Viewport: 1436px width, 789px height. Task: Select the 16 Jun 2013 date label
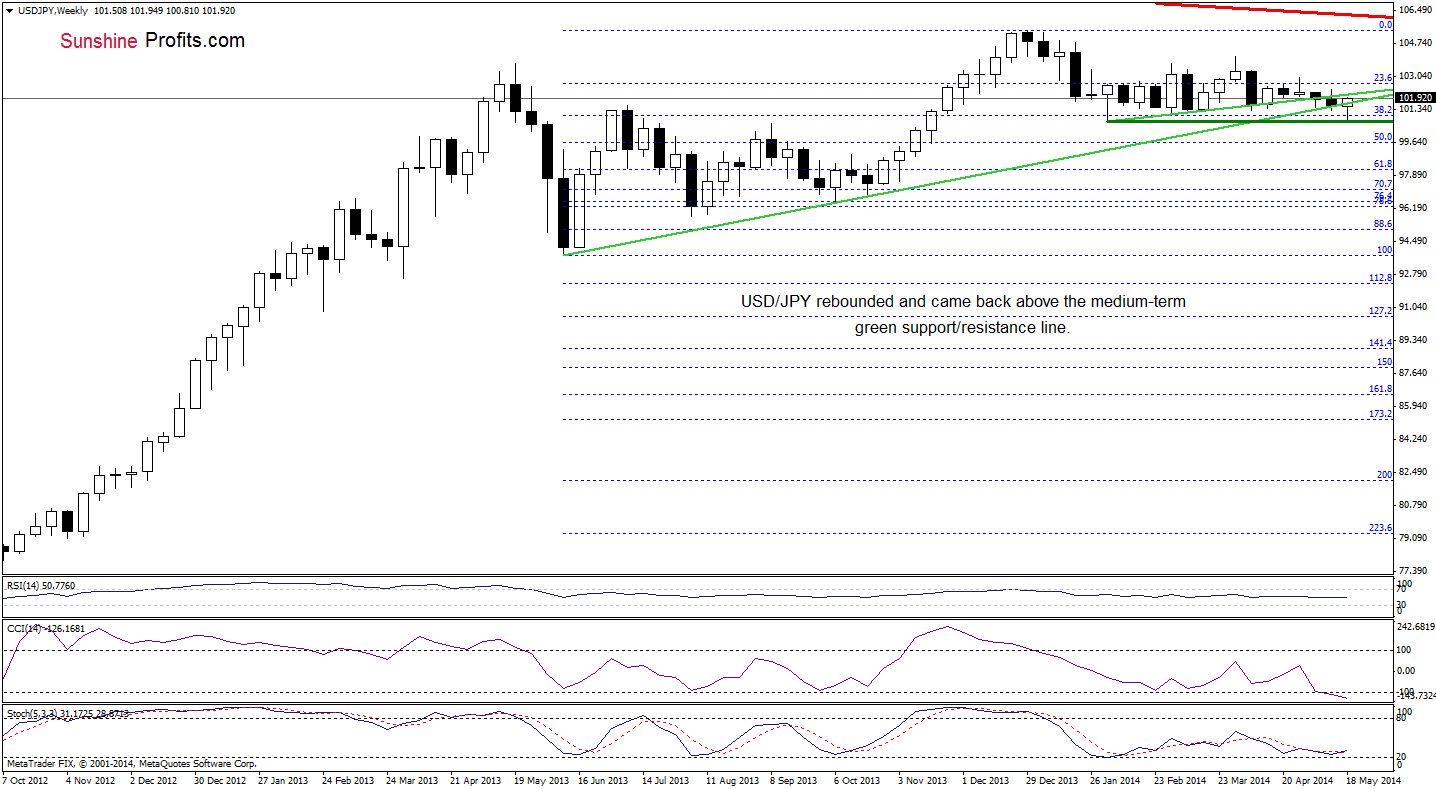click(603, 779)
